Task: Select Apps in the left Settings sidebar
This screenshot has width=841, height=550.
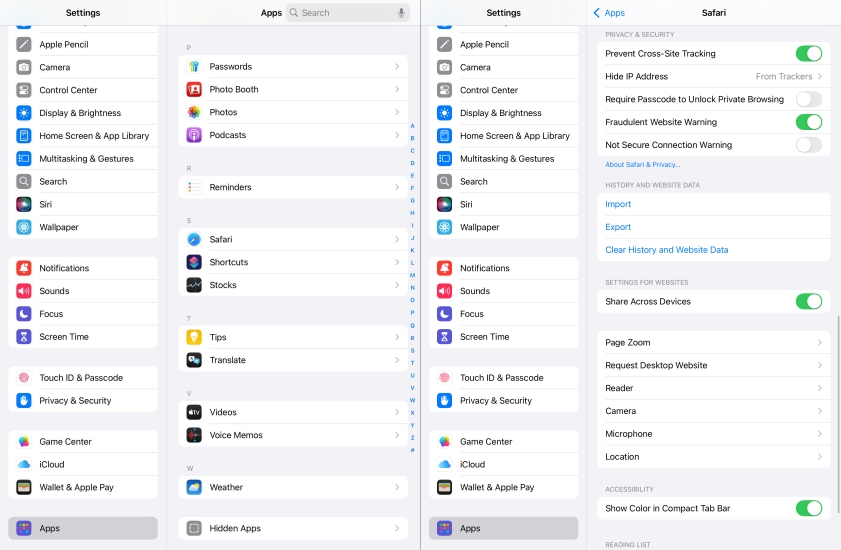Action: (83, 529)
